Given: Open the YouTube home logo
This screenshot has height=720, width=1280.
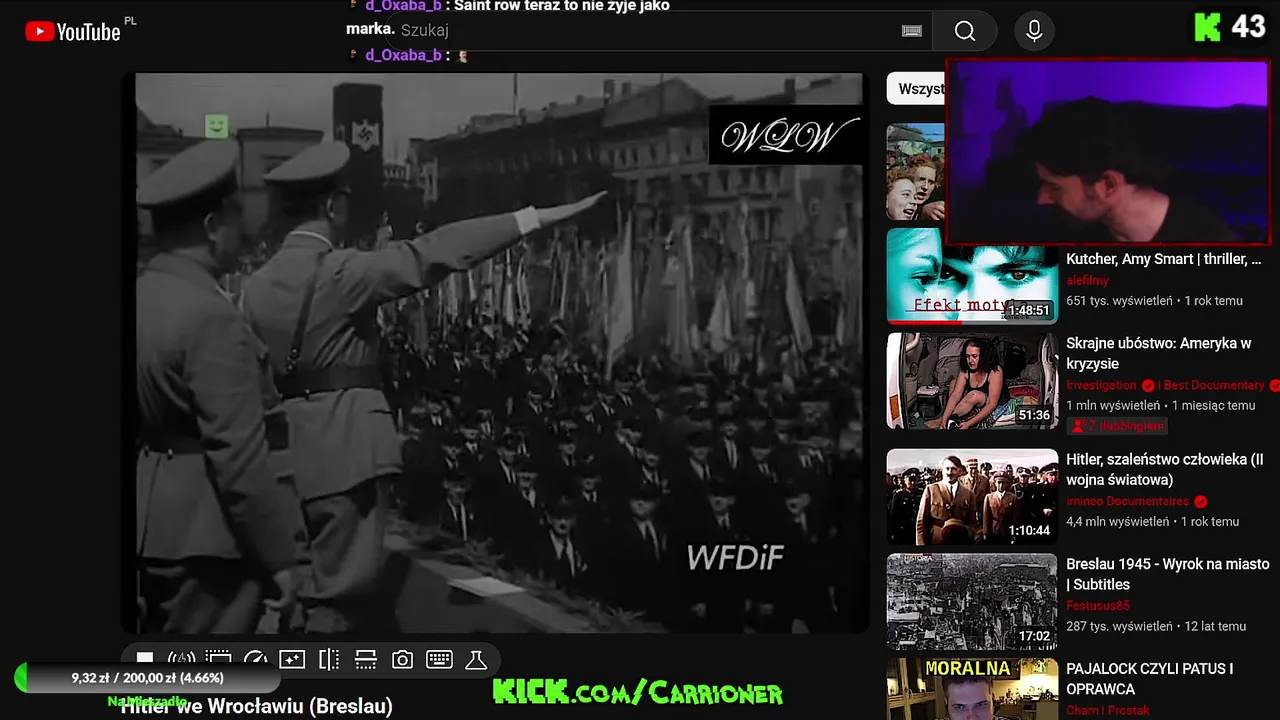Looking at the screenshot, I should coord(73,32).
